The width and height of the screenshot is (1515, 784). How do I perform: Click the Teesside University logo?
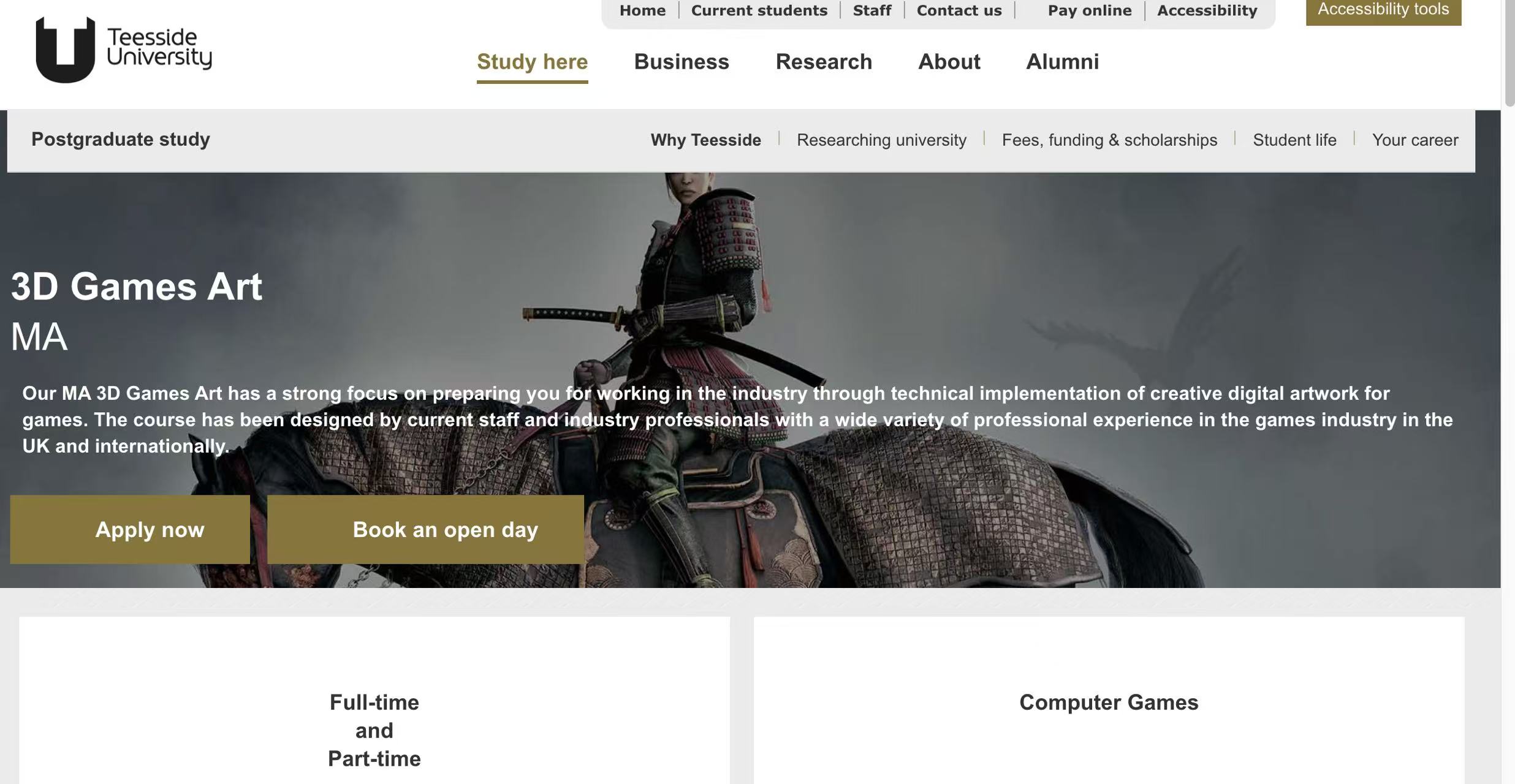123,49
